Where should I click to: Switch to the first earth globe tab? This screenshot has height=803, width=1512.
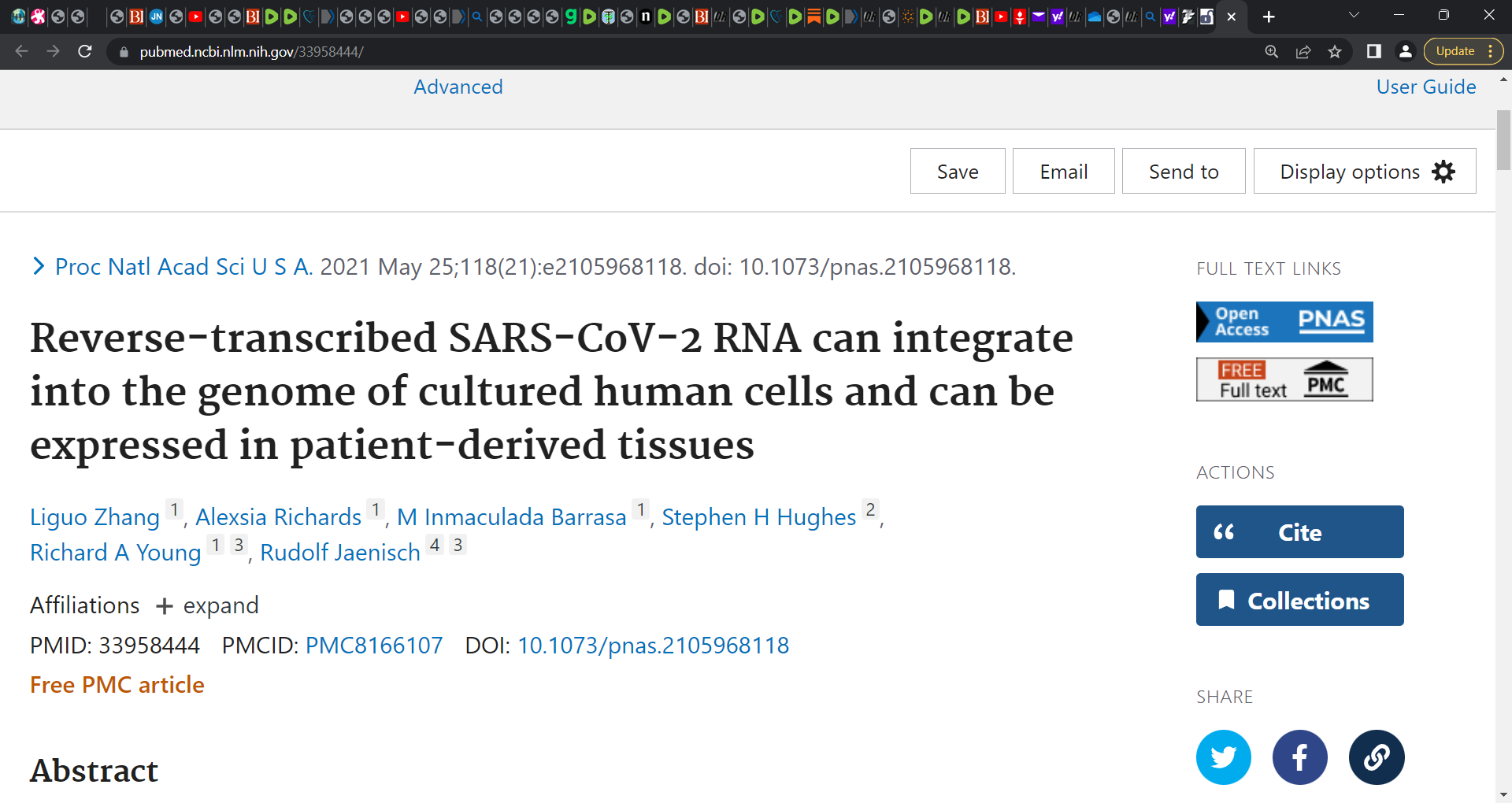pyautogui.click(x=19, y=17)
